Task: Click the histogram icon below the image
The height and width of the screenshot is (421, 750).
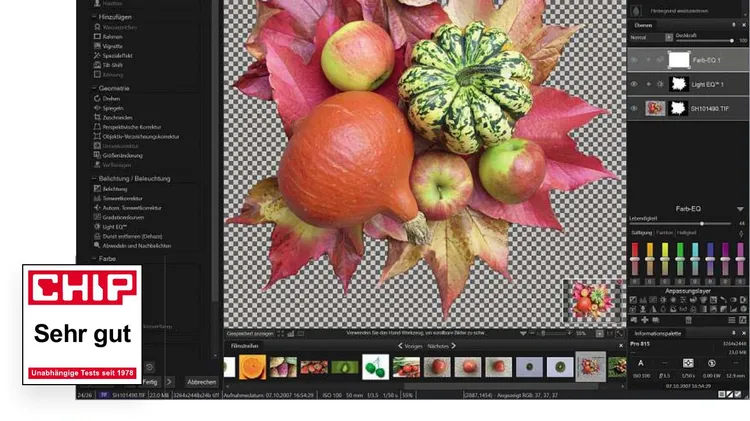Action: click(x=290, y=333)
